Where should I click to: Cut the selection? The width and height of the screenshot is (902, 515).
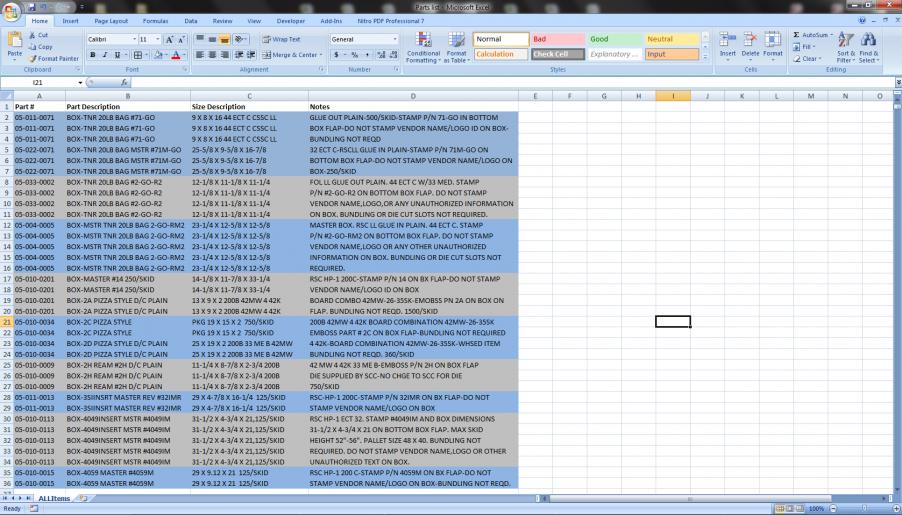(38, 35)
